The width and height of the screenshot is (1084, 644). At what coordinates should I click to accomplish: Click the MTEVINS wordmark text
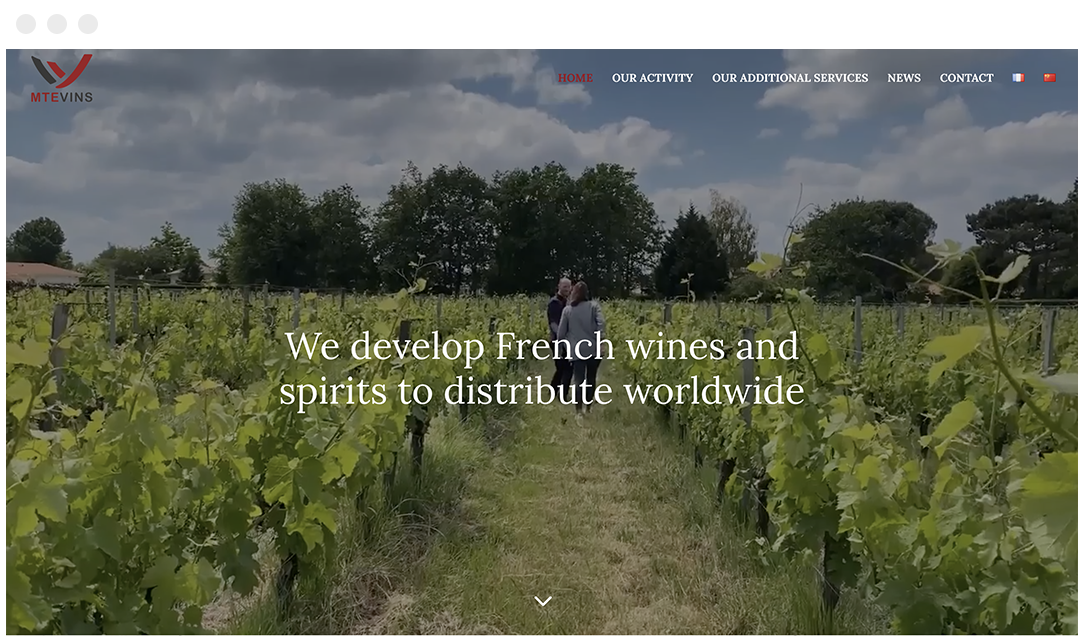click(62, 97)
